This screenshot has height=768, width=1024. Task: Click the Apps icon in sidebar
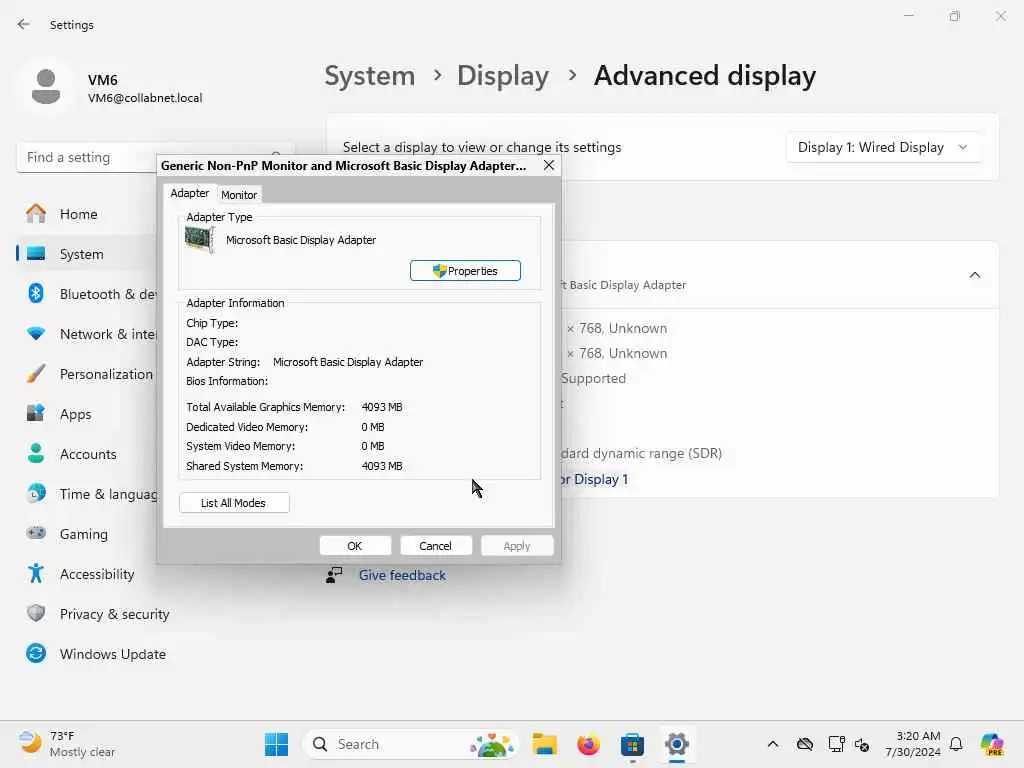[36, 413]
